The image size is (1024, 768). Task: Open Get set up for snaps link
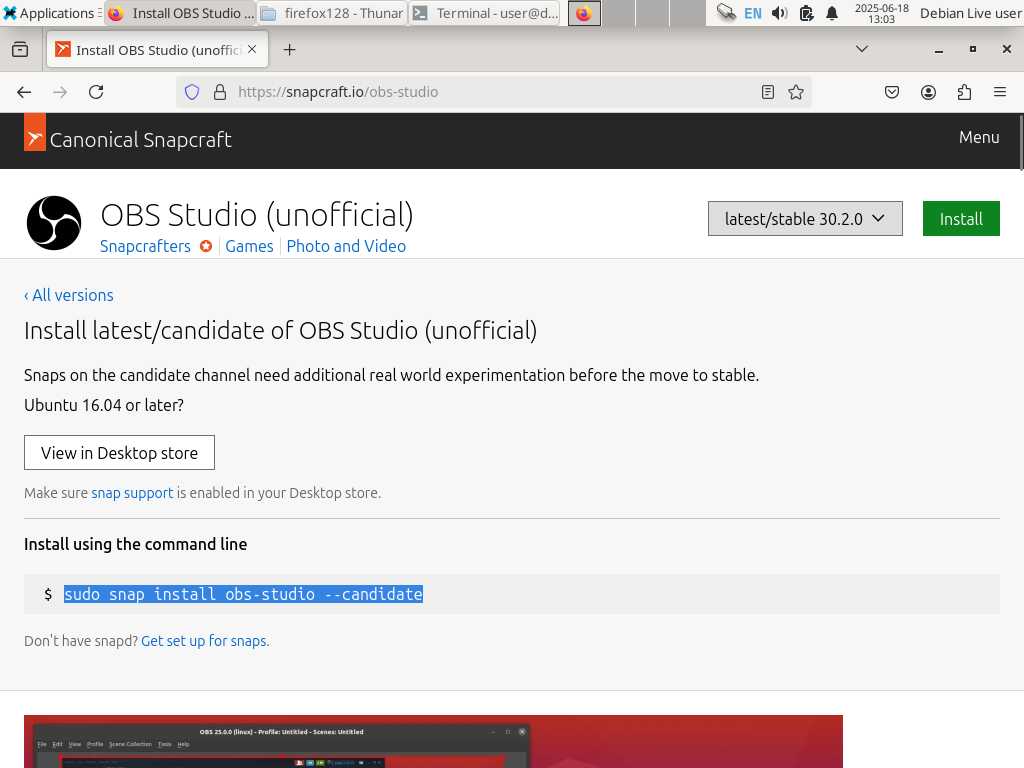[x=205, y=641]
